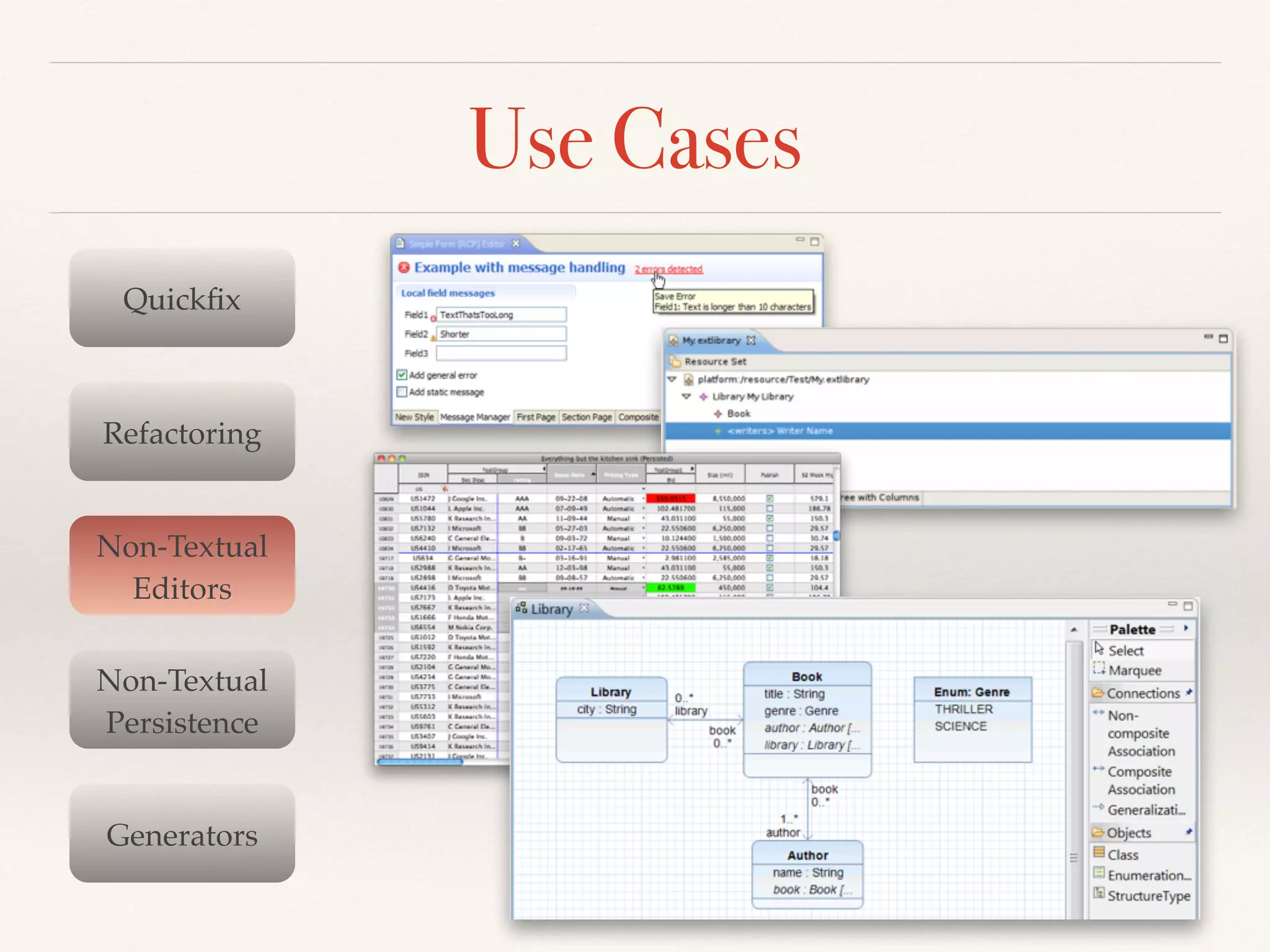The image size is (1270, 952).
Task: Click the Library My Library diamond icon
Action: pos(703,397)
